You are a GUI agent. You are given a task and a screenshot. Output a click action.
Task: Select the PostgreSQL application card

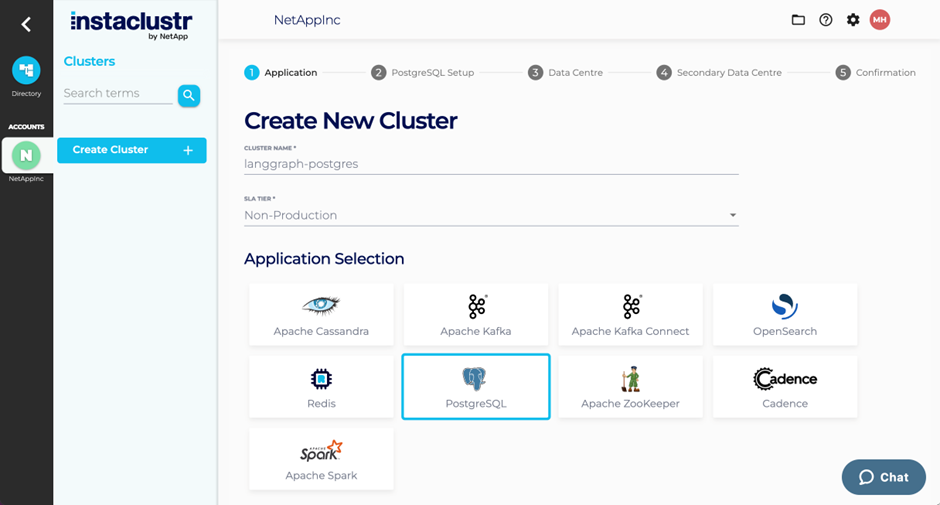[476, 387]
